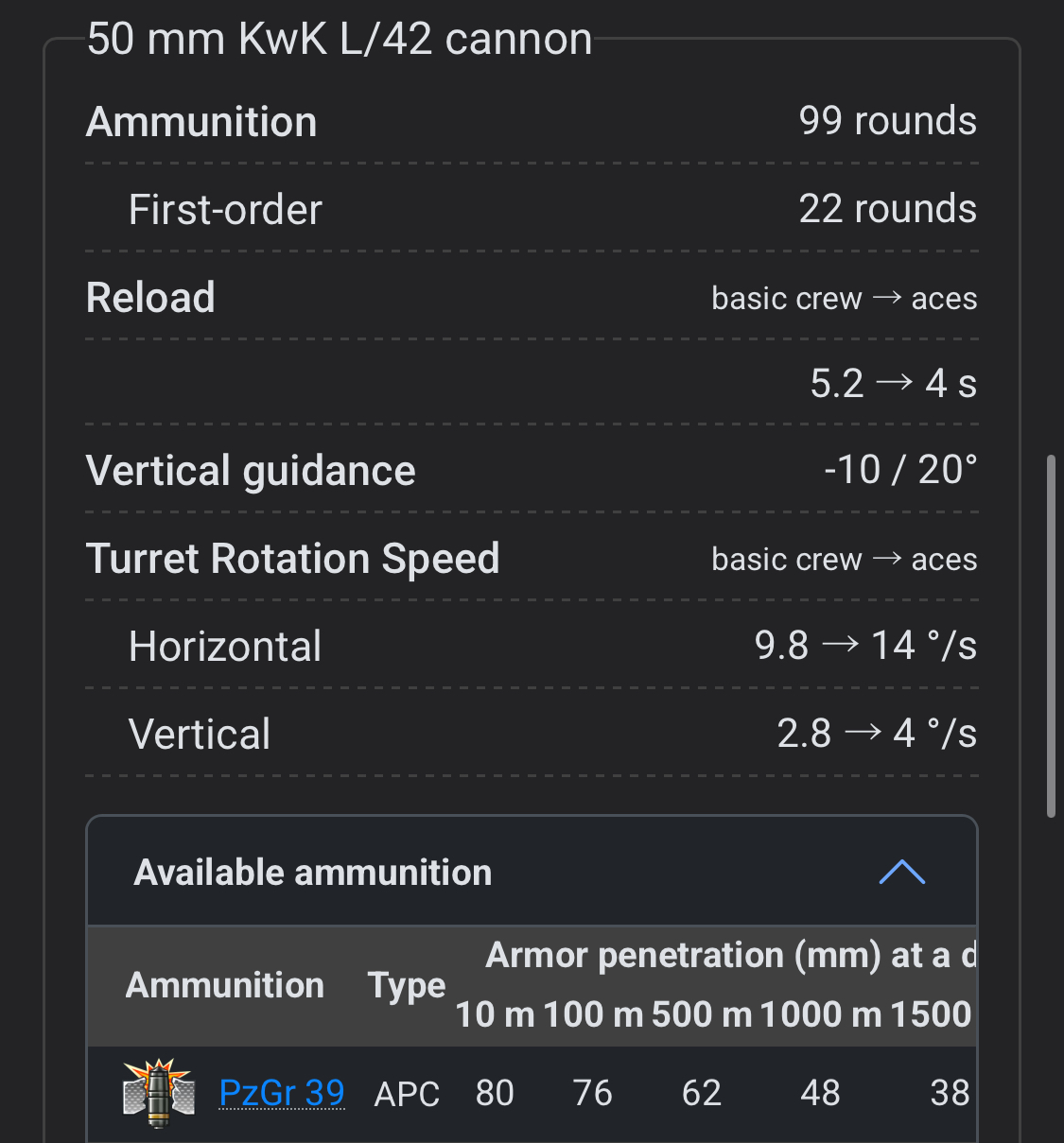Collapse the Available ammunition chevron
This screenshot has height=1143, width=1064.
coord(901,872)
